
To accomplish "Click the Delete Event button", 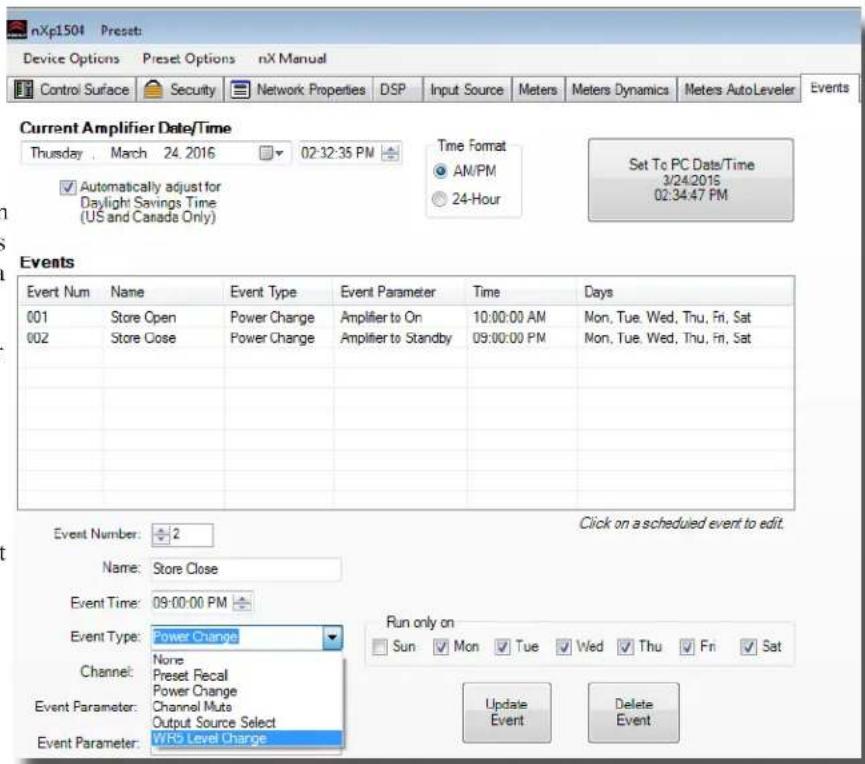I will [x=633, y=712].
